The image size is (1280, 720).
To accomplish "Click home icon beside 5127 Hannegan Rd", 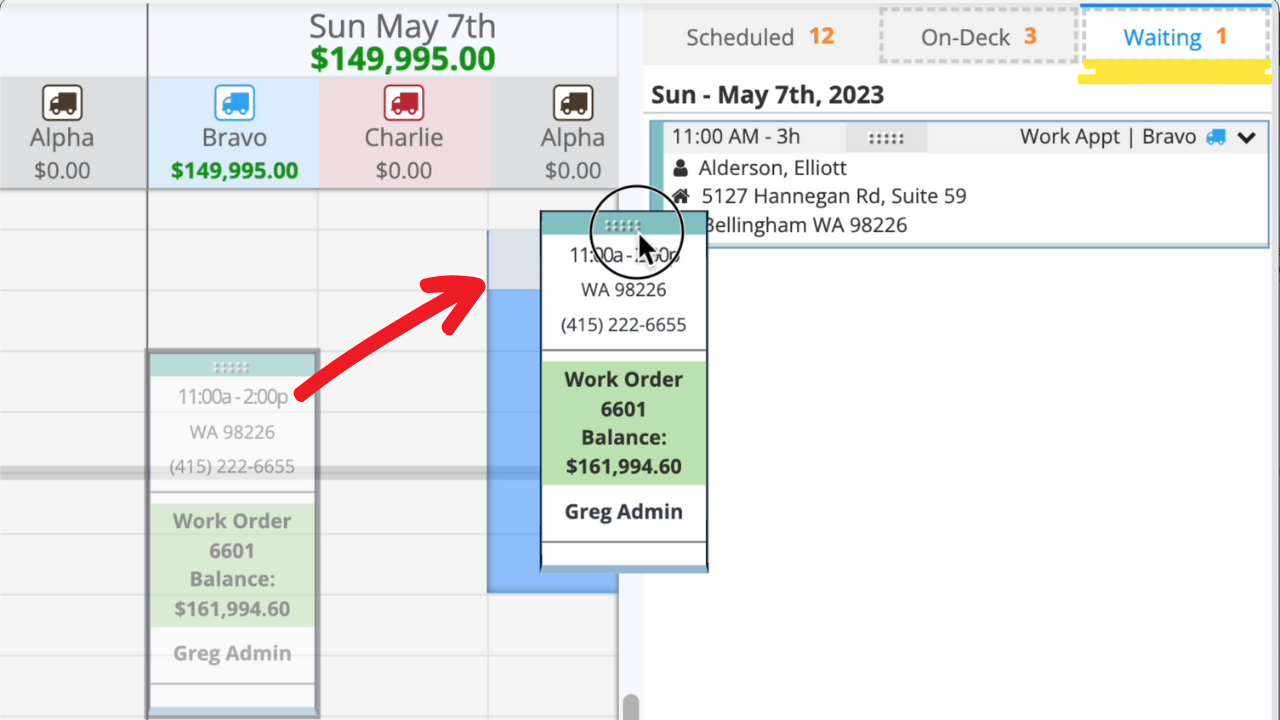I will click(x=681, y=196).
